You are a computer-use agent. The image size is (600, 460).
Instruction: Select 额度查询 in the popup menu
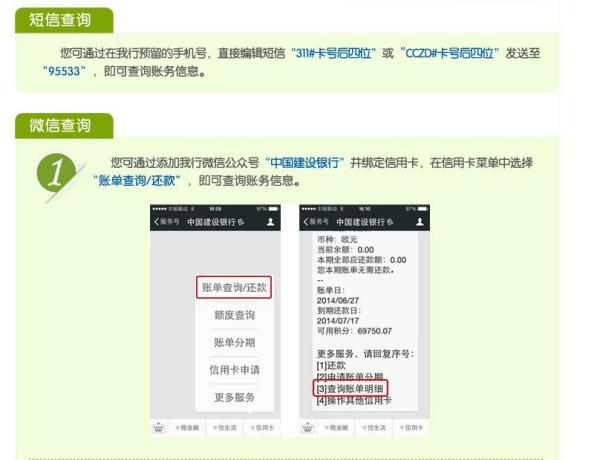click(x=234, y=315)
